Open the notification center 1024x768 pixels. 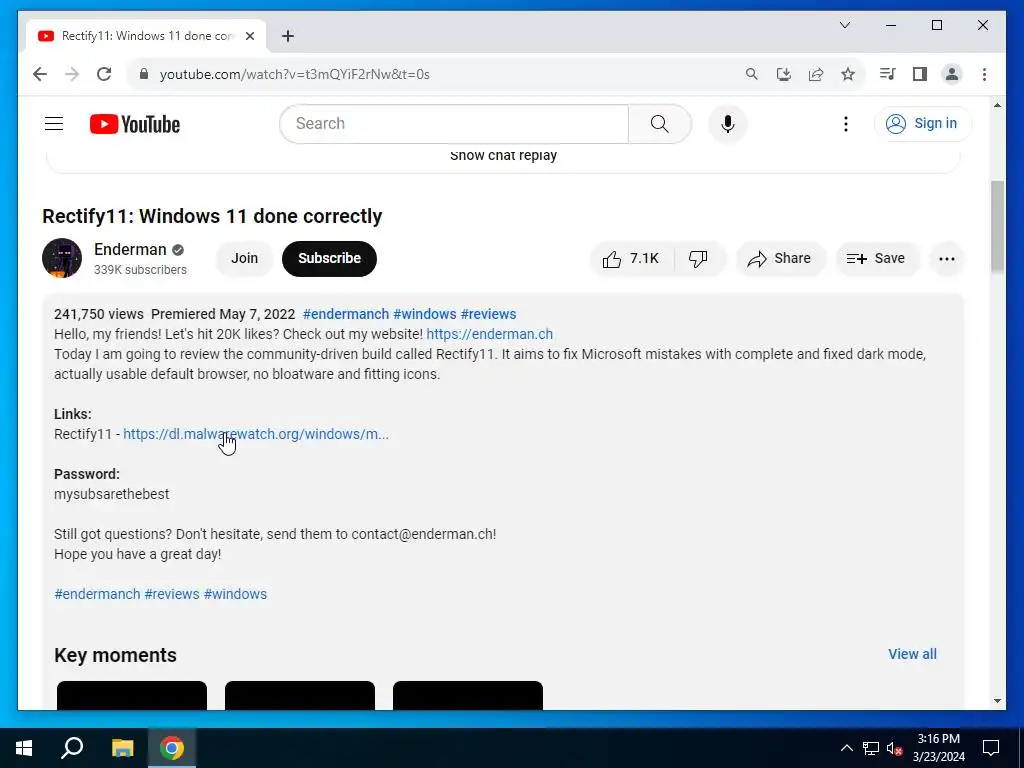click(991, 748)
